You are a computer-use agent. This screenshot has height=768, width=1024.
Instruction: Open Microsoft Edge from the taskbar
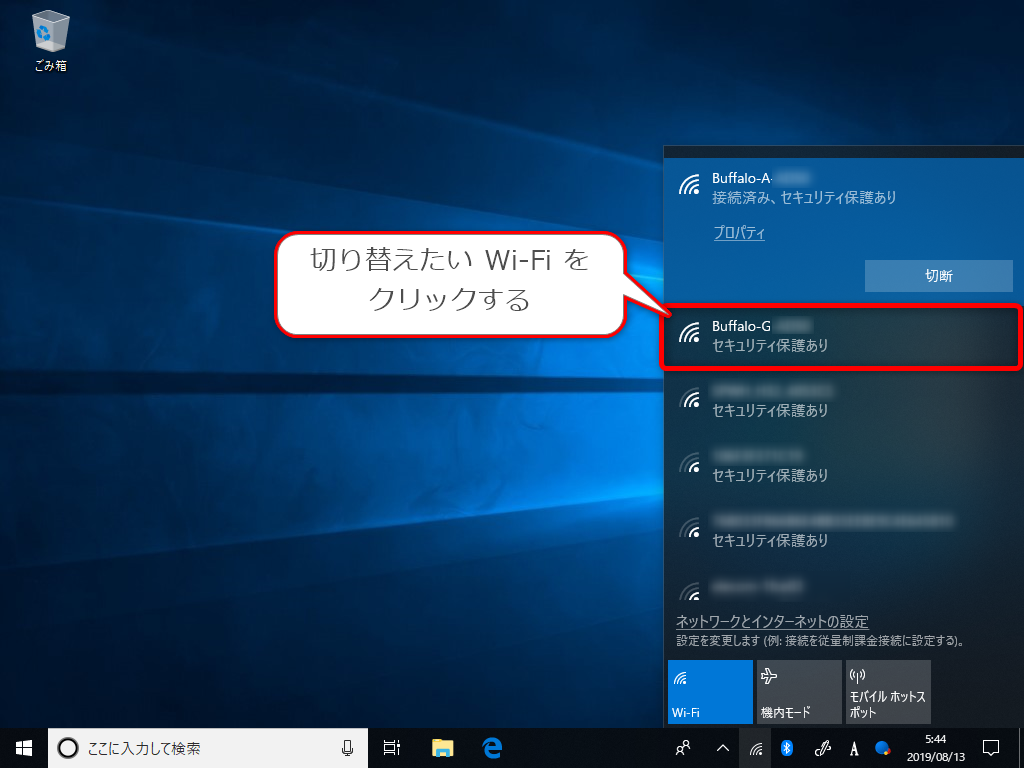point(491,747)
